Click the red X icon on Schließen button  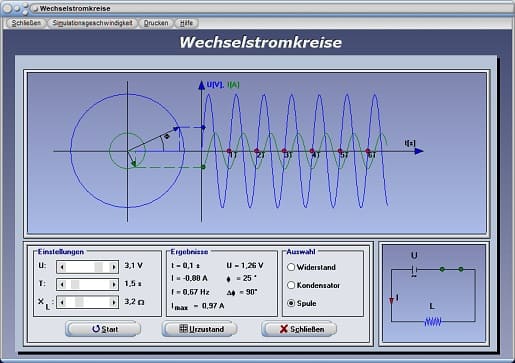(284, 329)
